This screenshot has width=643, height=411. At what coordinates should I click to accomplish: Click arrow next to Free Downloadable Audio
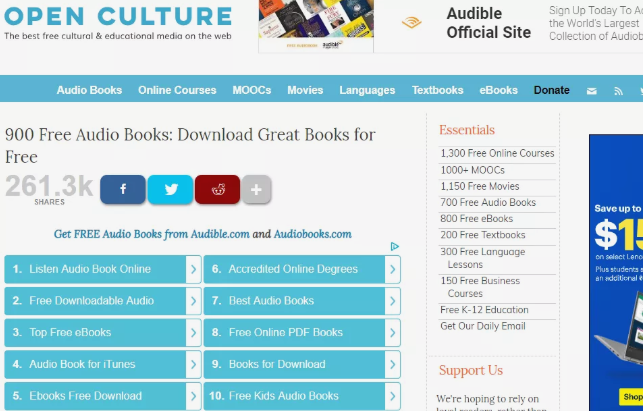194,301
